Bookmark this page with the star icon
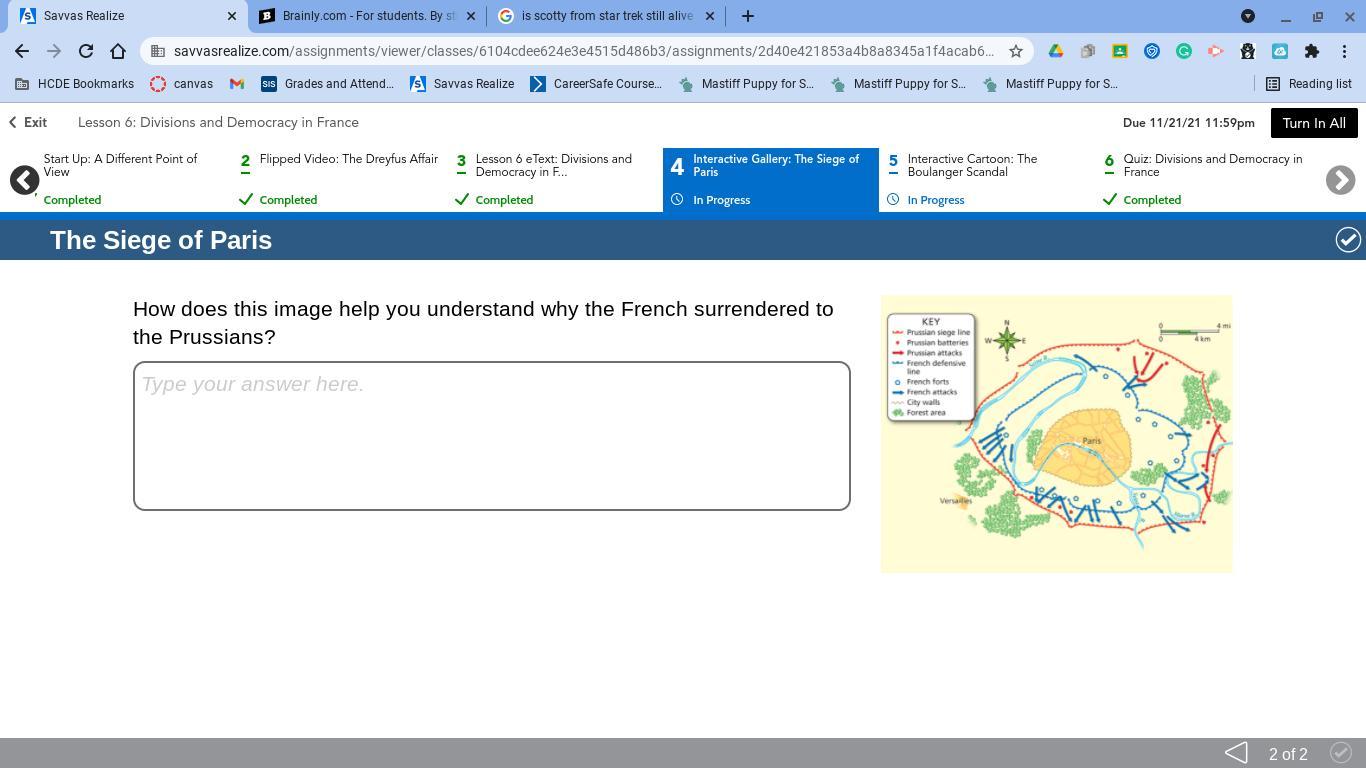The image size is (1366, 768). coord(1016,51)
